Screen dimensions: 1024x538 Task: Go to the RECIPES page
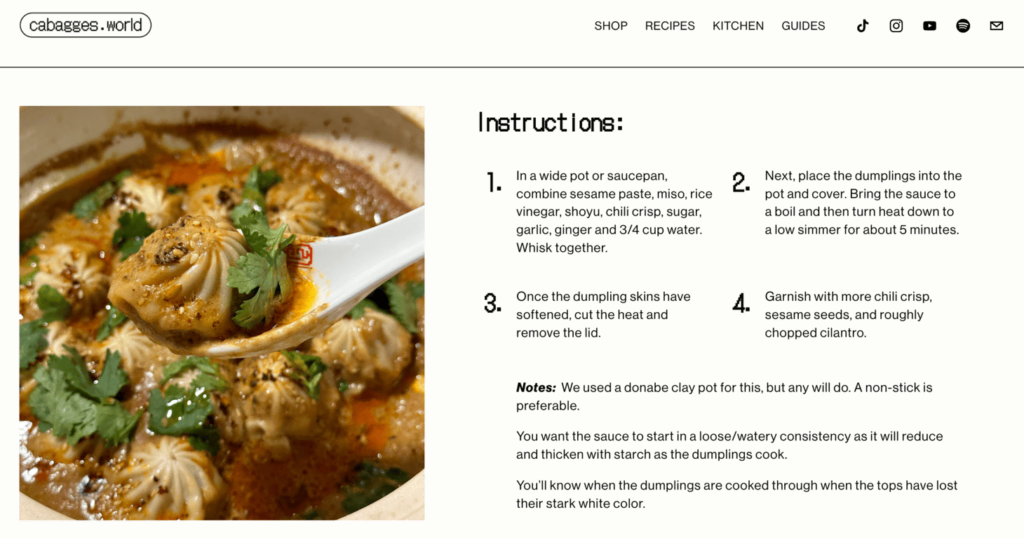(x=670, y=26)
